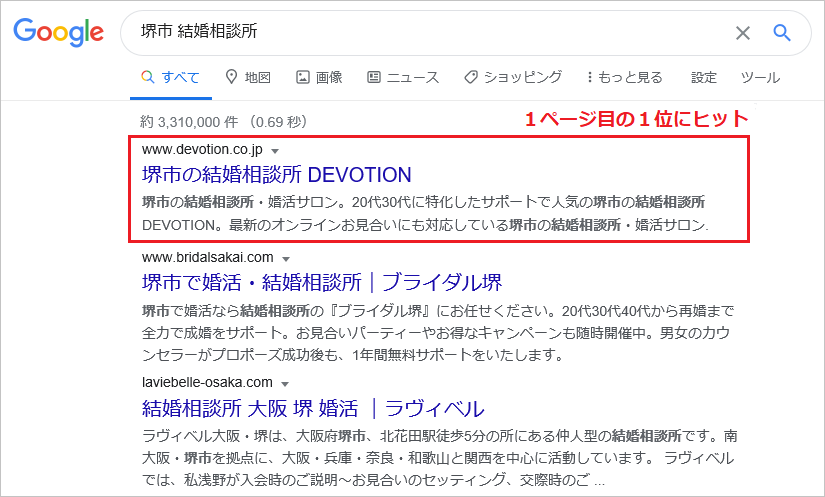Click the price tag icon of ショッピング
This screenshot has width=825, height=497.
[470, 77]
